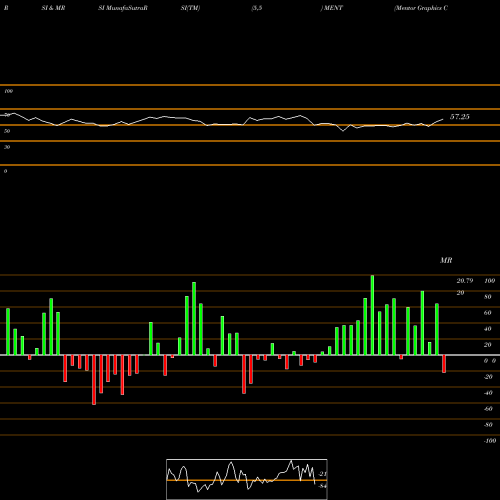500x500 pixels.
Task: Click the 20.79 value in MR panel
Action: click(465, 281)
